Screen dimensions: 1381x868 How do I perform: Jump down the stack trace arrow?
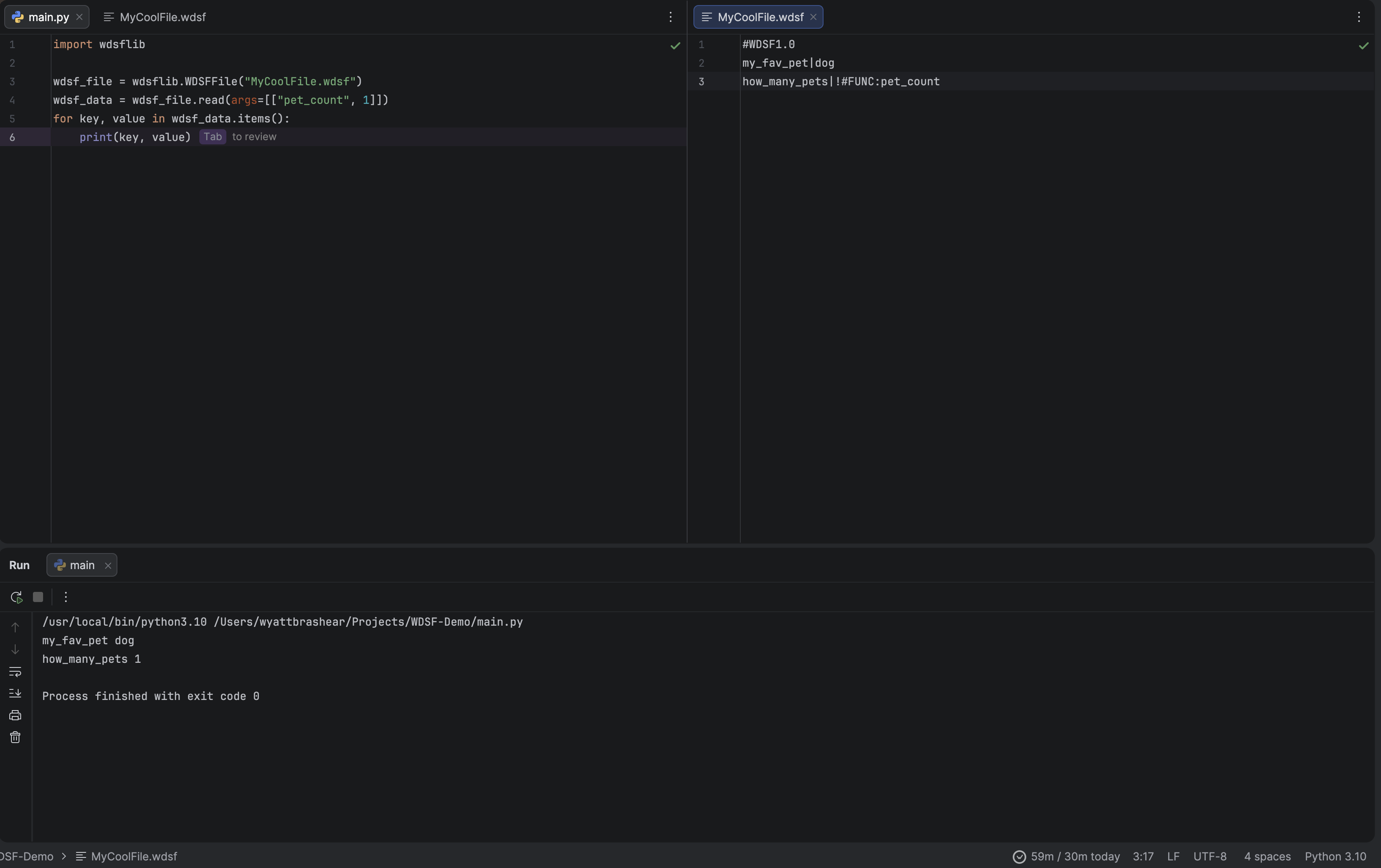(16, 649)
